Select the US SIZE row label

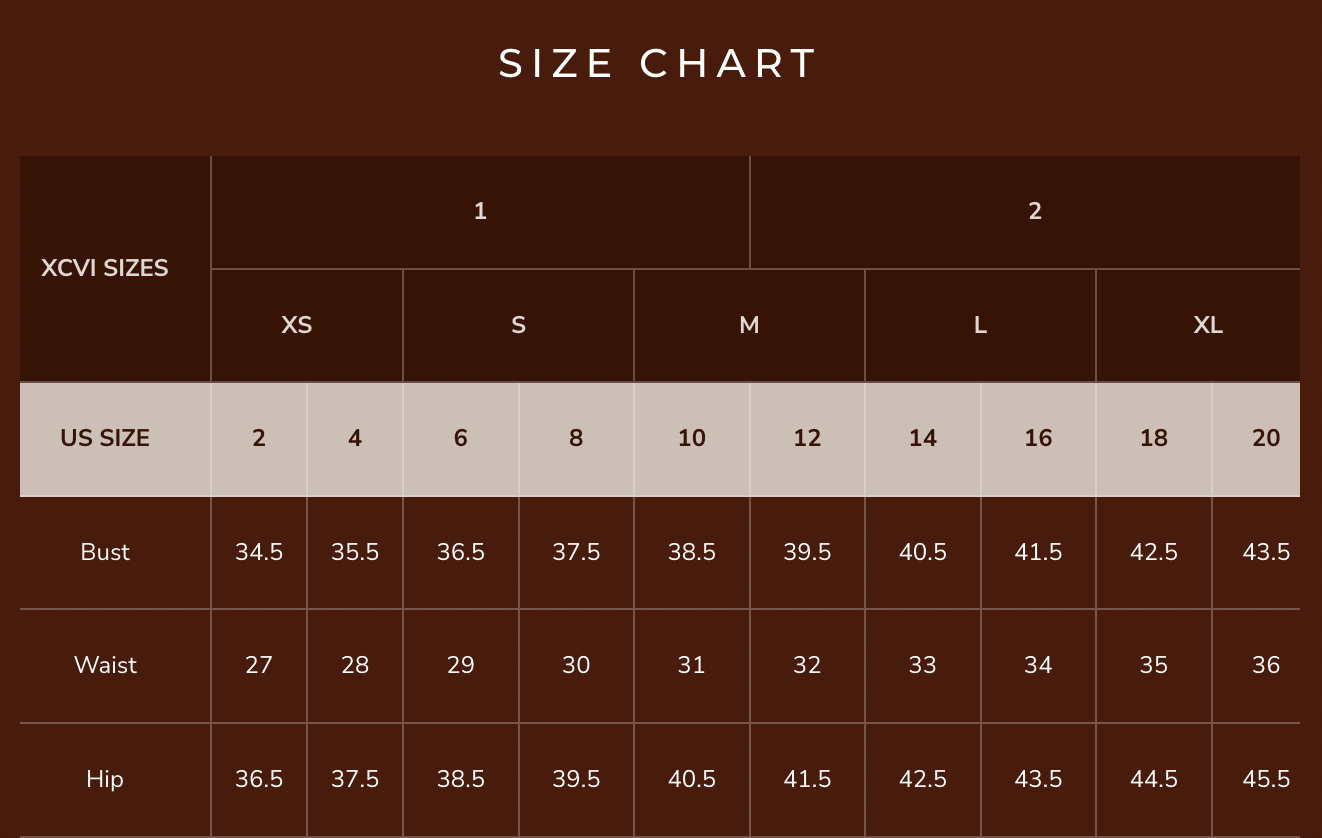[x=115, y=438]
